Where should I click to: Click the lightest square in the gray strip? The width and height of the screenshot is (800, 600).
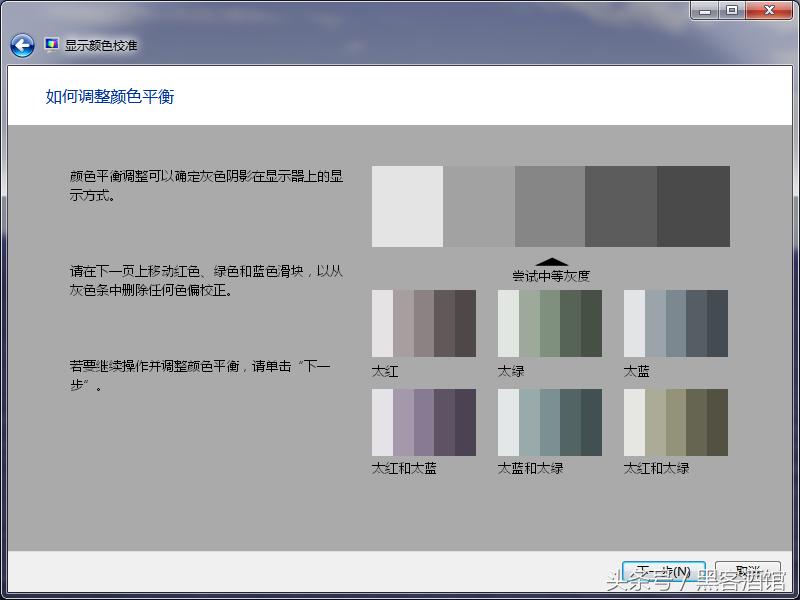pyautogui.click(x=406, y=205)
